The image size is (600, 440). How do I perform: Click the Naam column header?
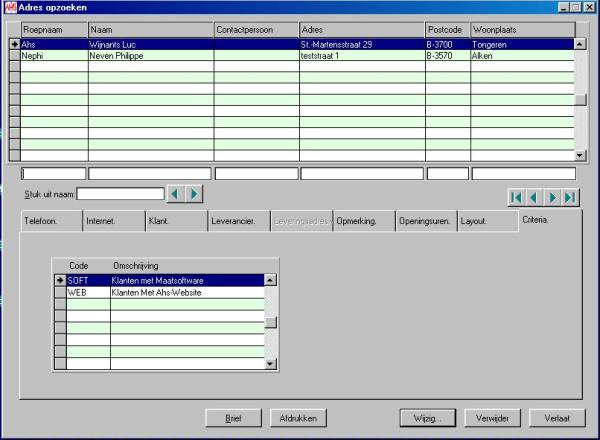(151, 30)
